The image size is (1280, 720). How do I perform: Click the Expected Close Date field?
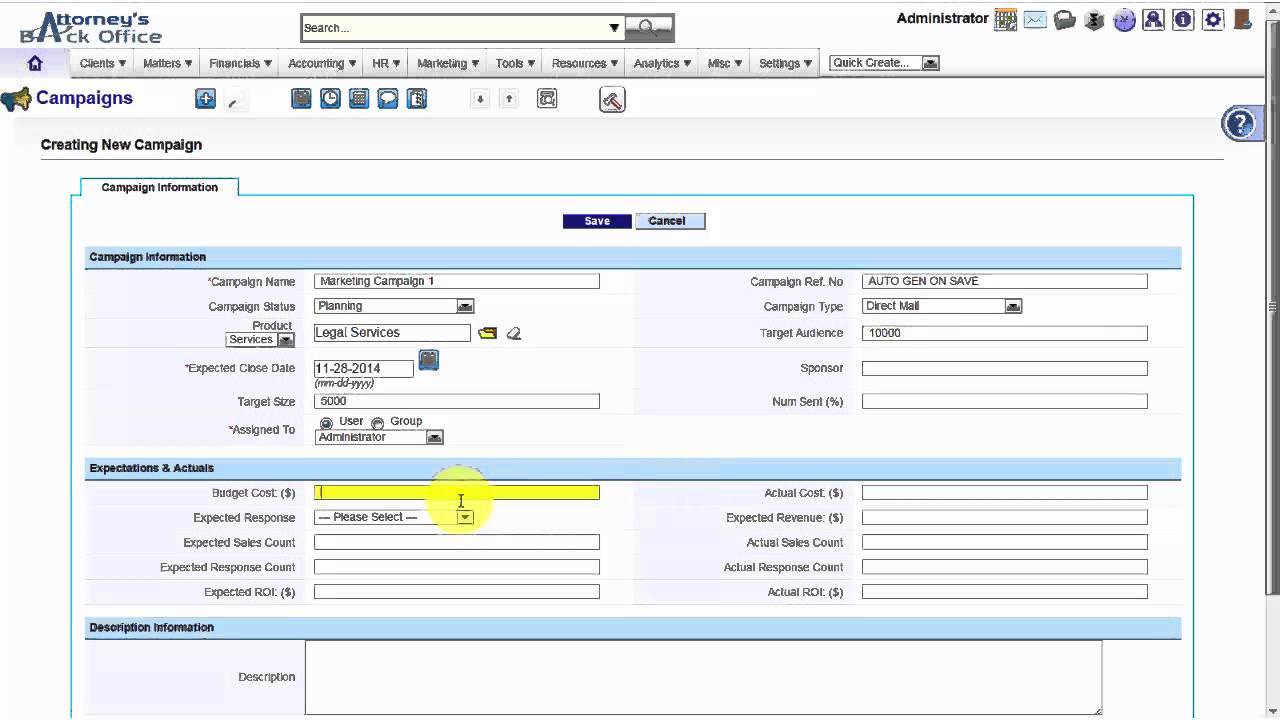[364, 368]
